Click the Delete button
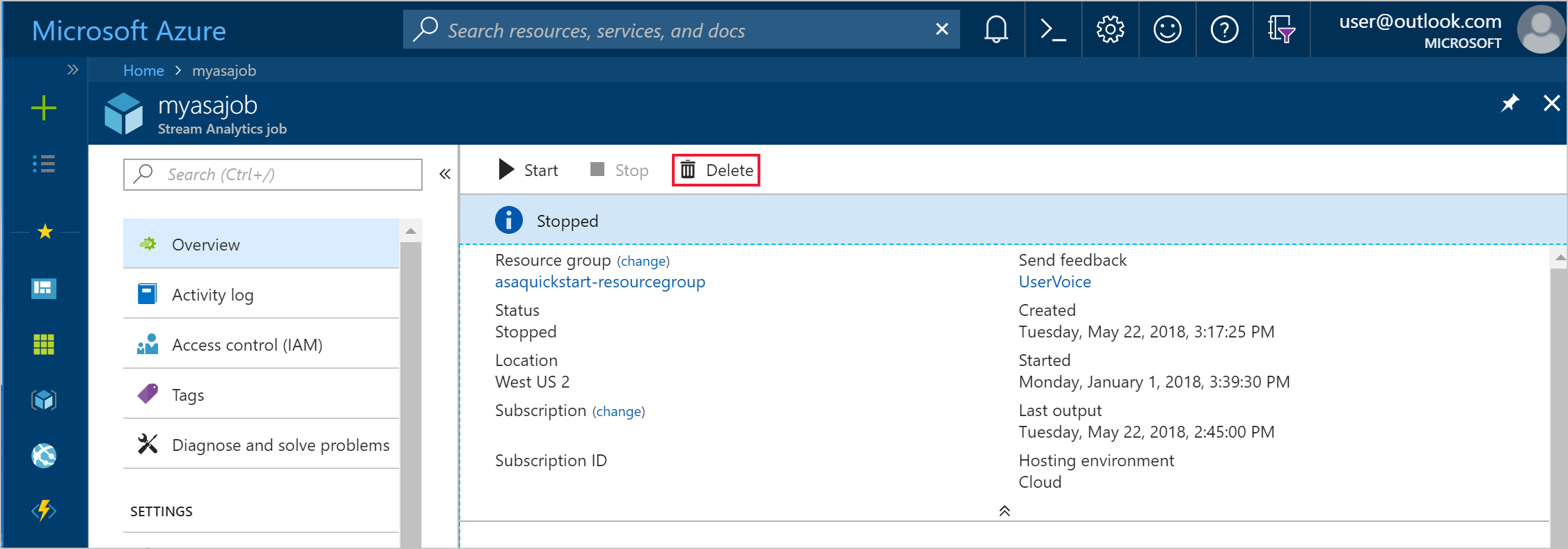1568x549 pixels. pos(716,170)
